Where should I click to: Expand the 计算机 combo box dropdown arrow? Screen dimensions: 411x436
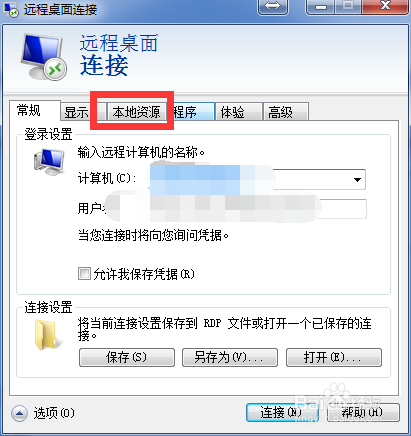357,180
